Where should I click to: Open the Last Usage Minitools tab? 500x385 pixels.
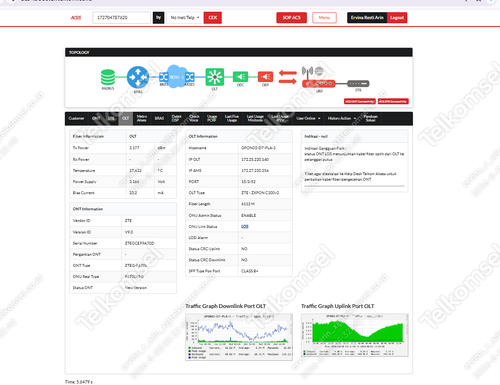pos(255,118)
